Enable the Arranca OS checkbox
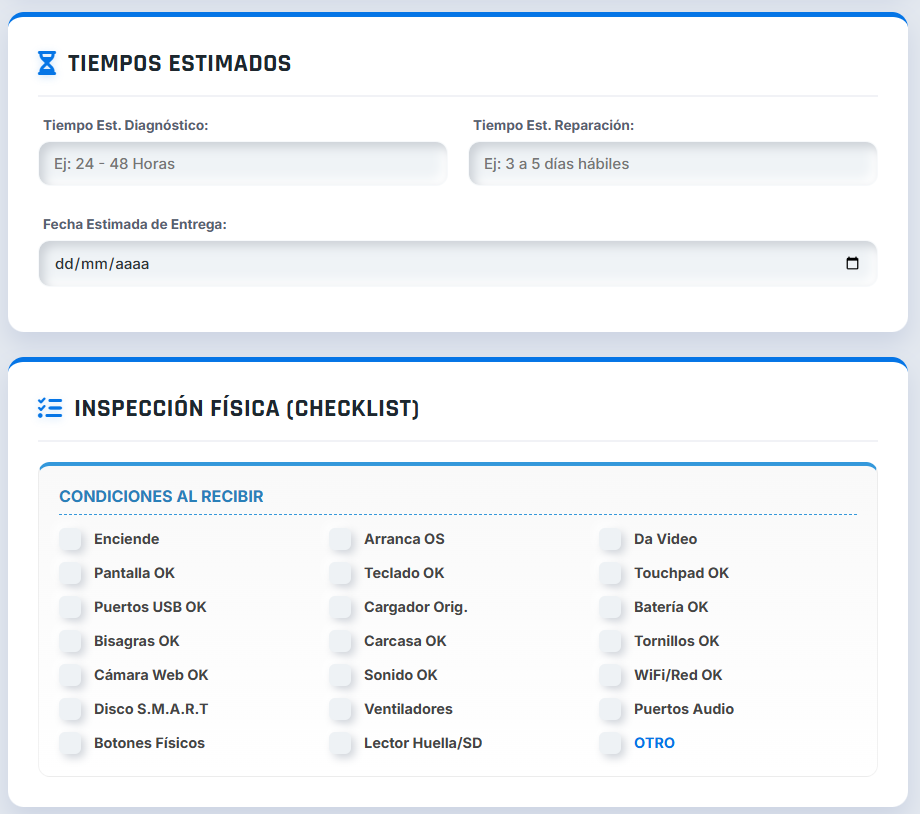The height and width of the screenshot is (814, 920). [x=341, y=539]
